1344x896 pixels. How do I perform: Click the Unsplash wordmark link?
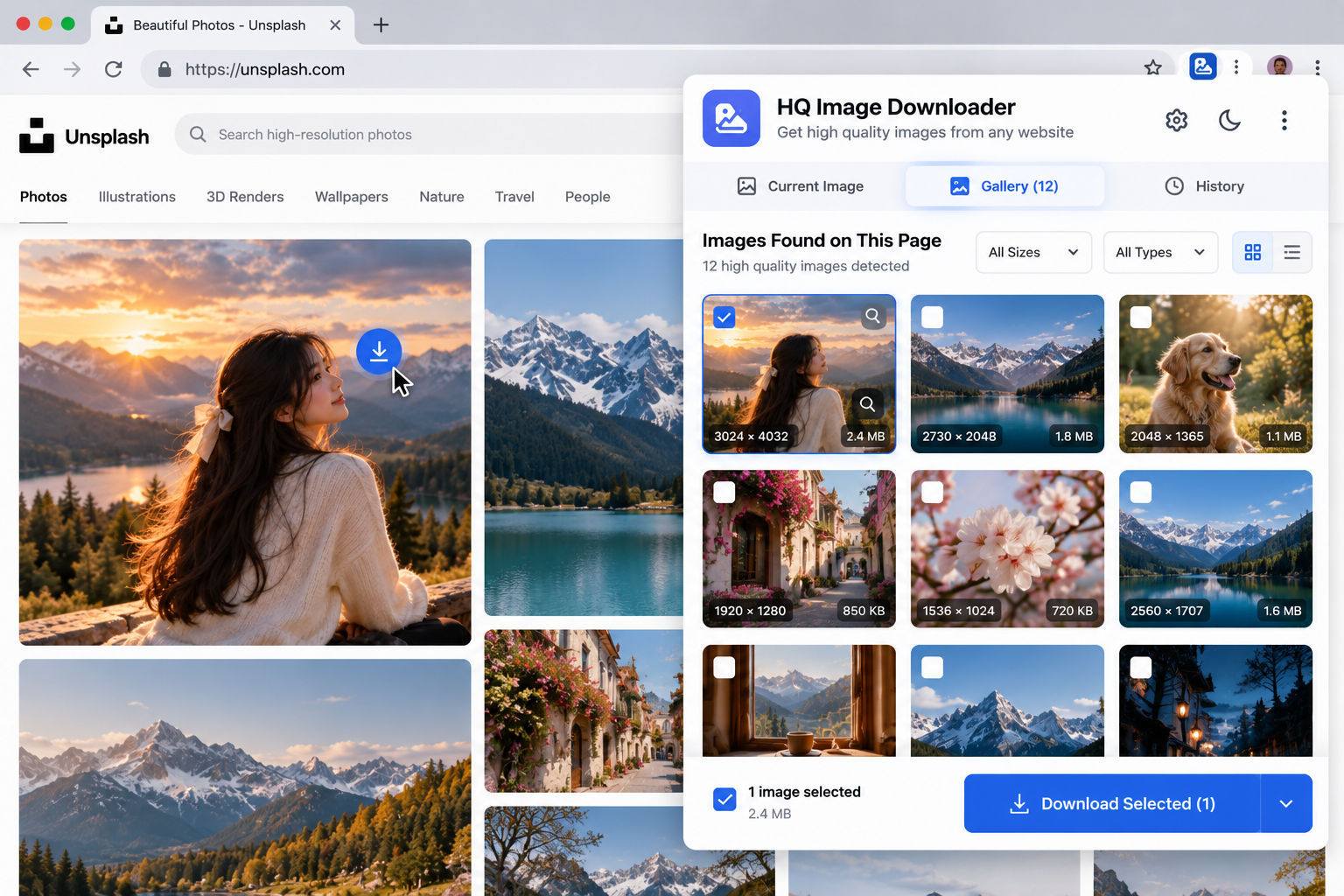[107, 136]
